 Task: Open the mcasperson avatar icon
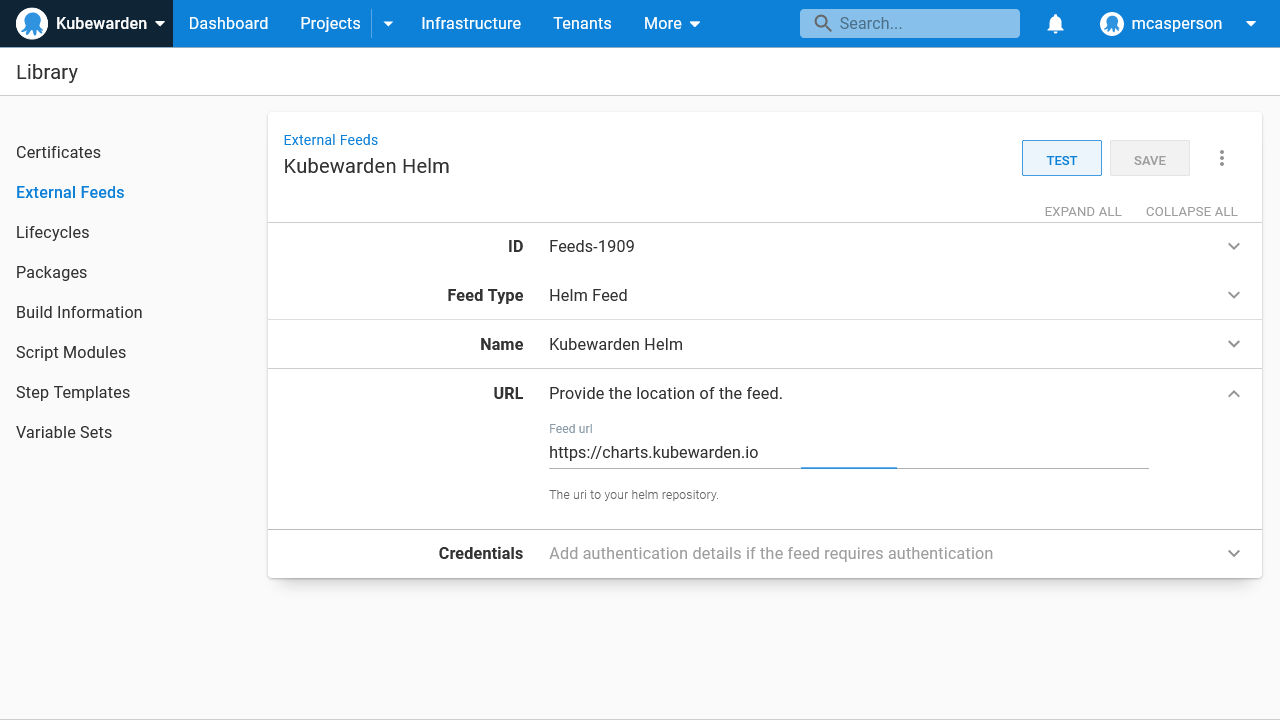tap(1111, 23)
